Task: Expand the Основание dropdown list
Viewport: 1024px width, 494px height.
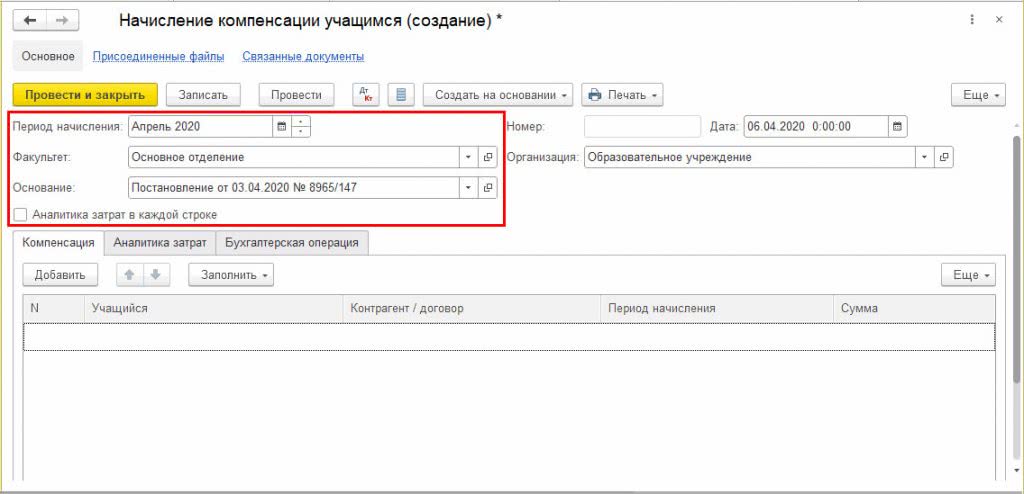Action: click(468, 187)
